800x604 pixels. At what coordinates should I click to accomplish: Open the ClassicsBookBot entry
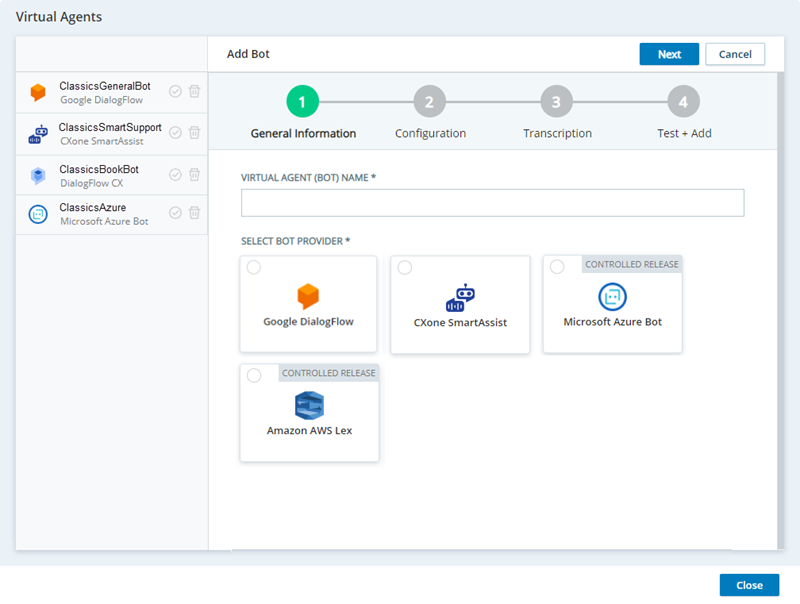tap(111, 175)
